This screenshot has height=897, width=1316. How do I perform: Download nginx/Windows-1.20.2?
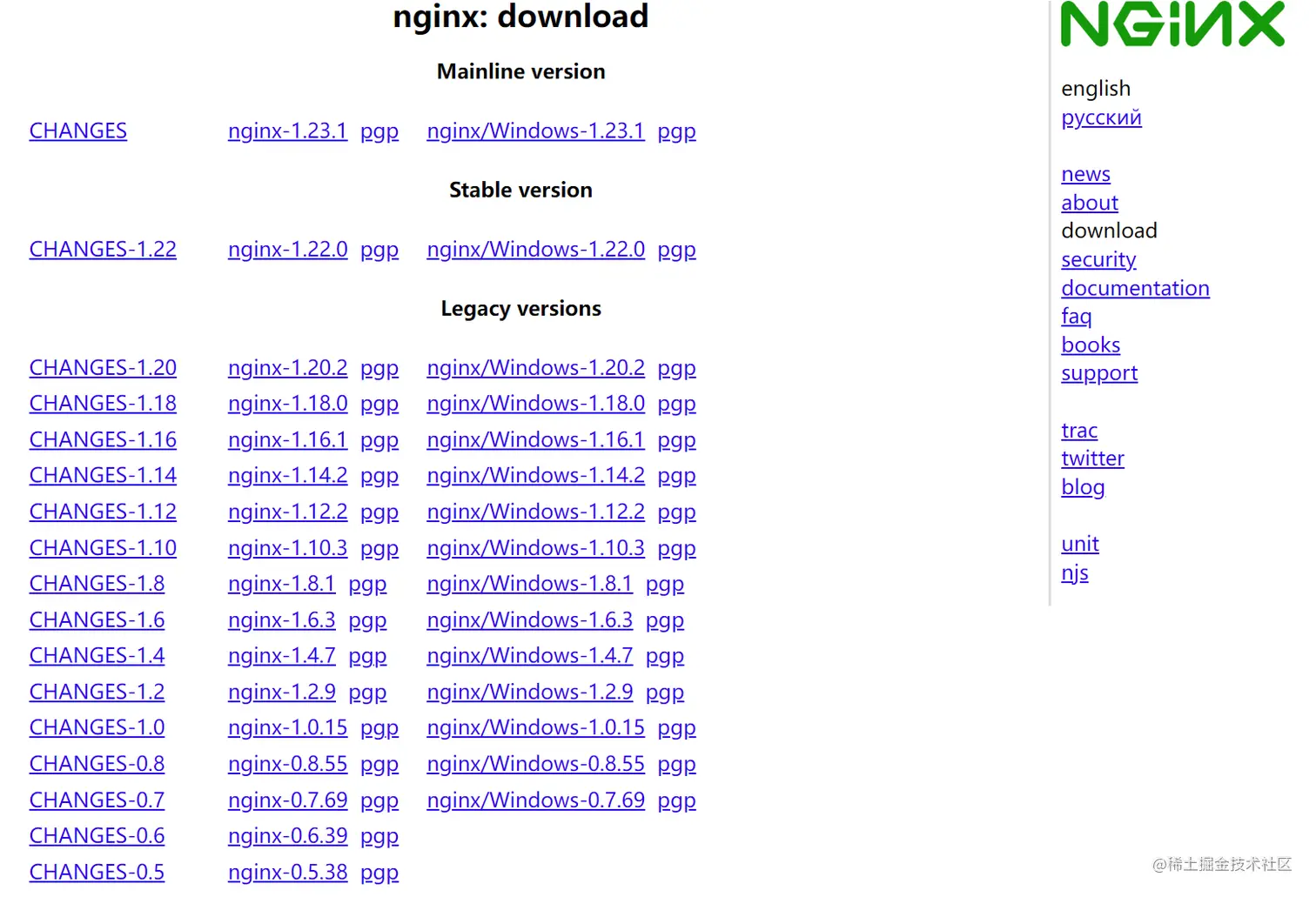coord(535,368)
